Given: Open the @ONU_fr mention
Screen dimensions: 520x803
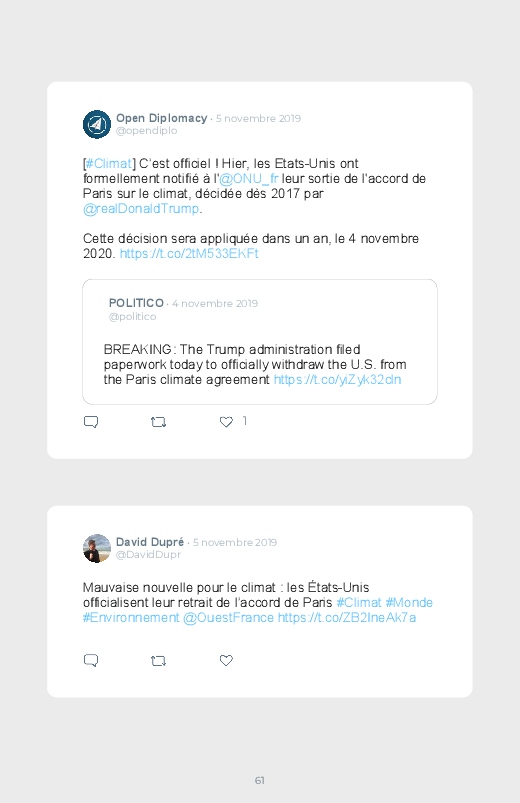Looking at the screenshot, I should (x=248, y=178).
